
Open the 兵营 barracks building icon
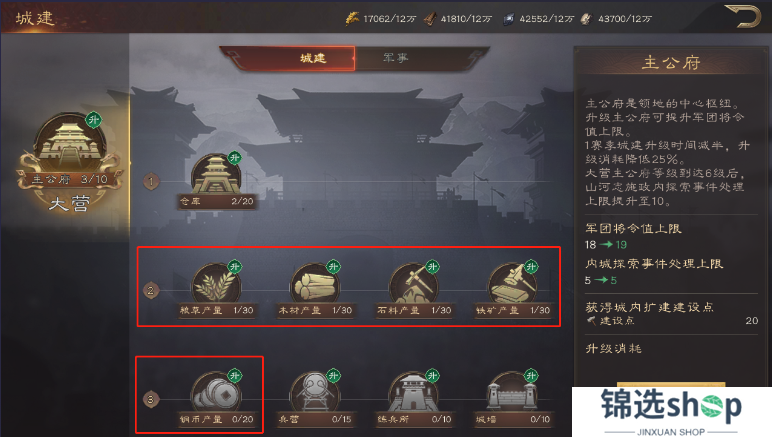pyautogui.click(x=315, y=392)
